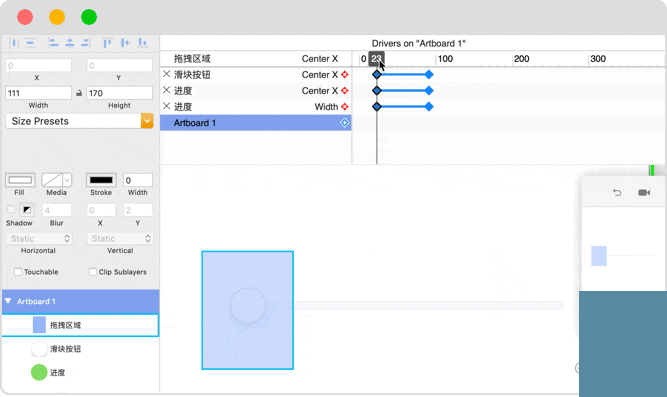Open the Size Presets dropdown
Viewport: 667px width, 397px height.
coord(80,121)
